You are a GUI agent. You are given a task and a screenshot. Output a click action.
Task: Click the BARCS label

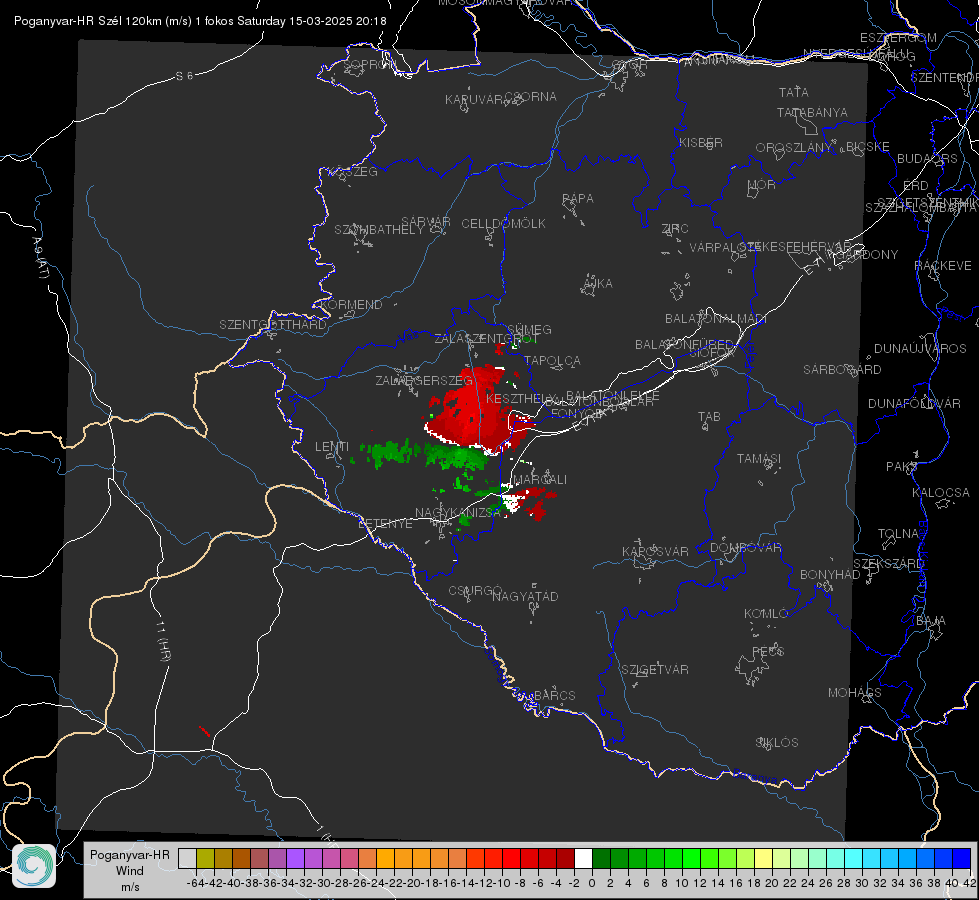(x=554, y=696)
